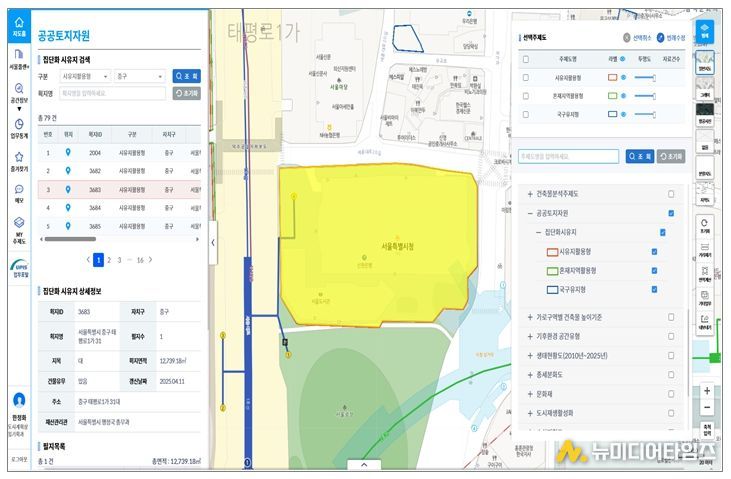Viewport: 731px width, 479px height.
Task: Open the 업무통계 chart icon
Action: [x=18, y=127]
